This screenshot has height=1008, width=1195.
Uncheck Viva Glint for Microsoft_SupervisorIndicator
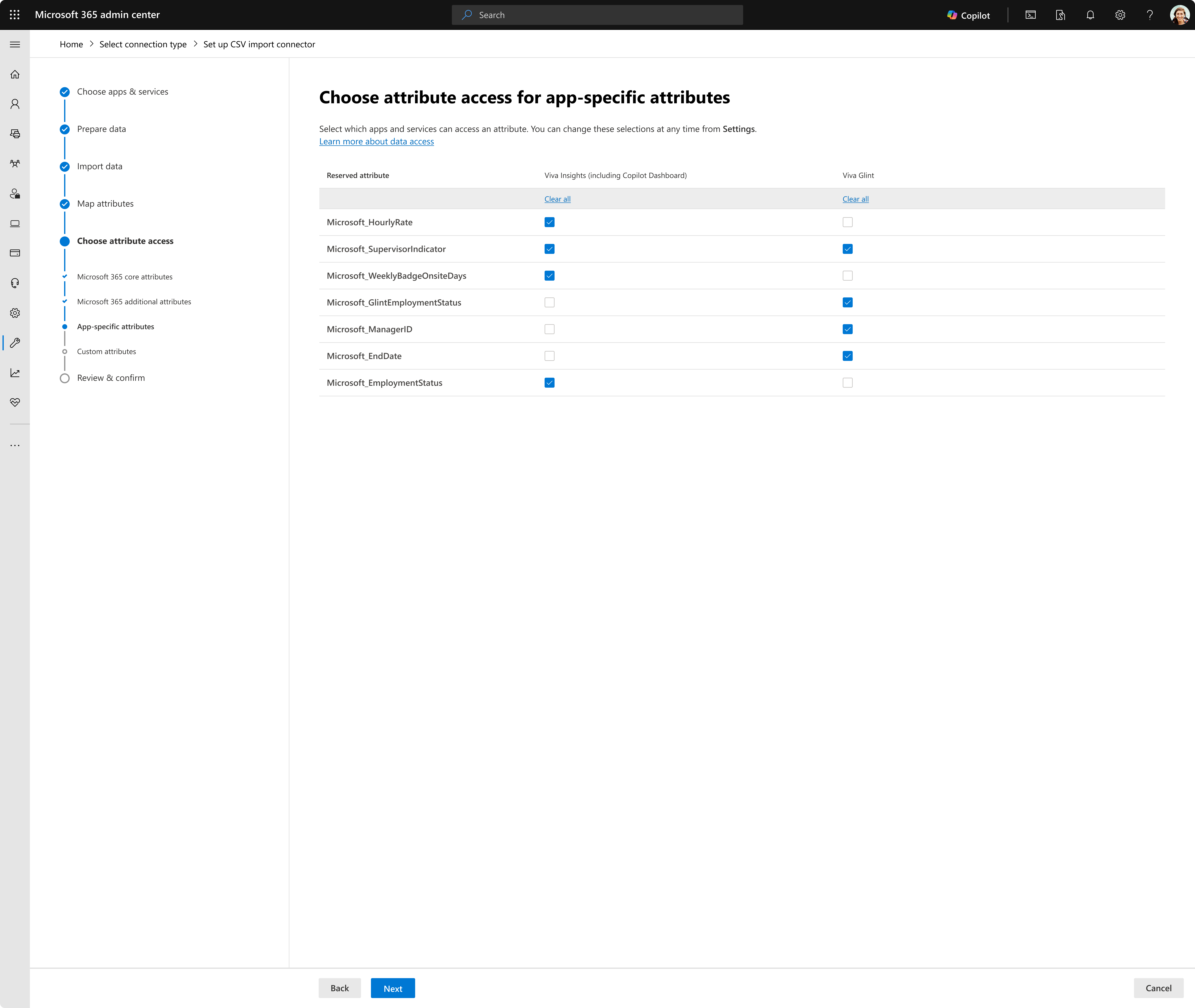848,249
